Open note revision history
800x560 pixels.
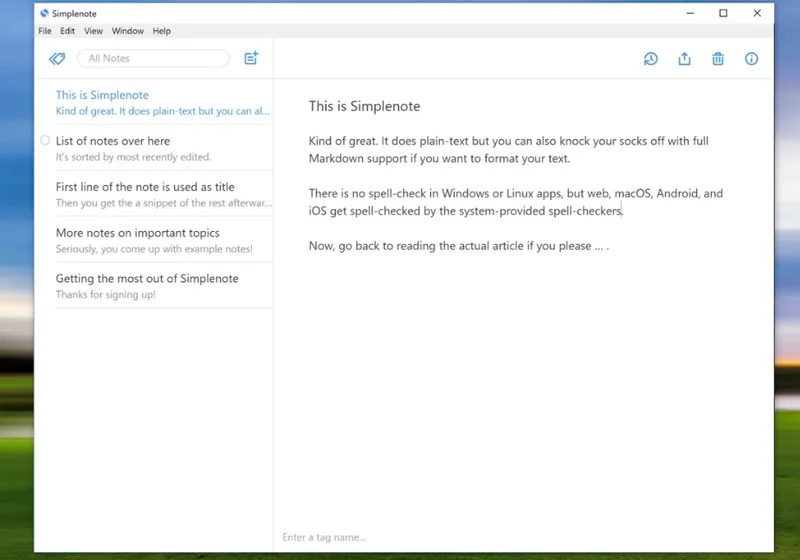(651, 59)
